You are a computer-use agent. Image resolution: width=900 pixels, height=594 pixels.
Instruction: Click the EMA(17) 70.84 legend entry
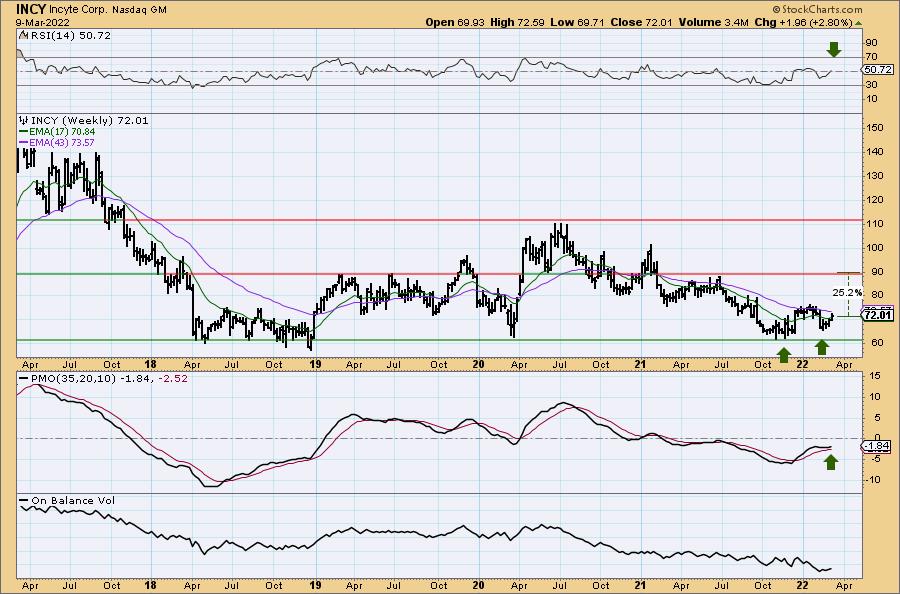[62, 132]
